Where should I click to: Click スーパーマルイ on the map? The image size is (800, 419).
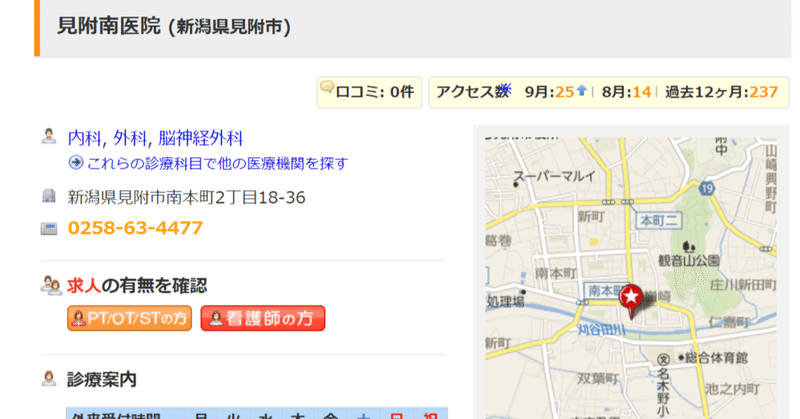(x=555, y=177)
